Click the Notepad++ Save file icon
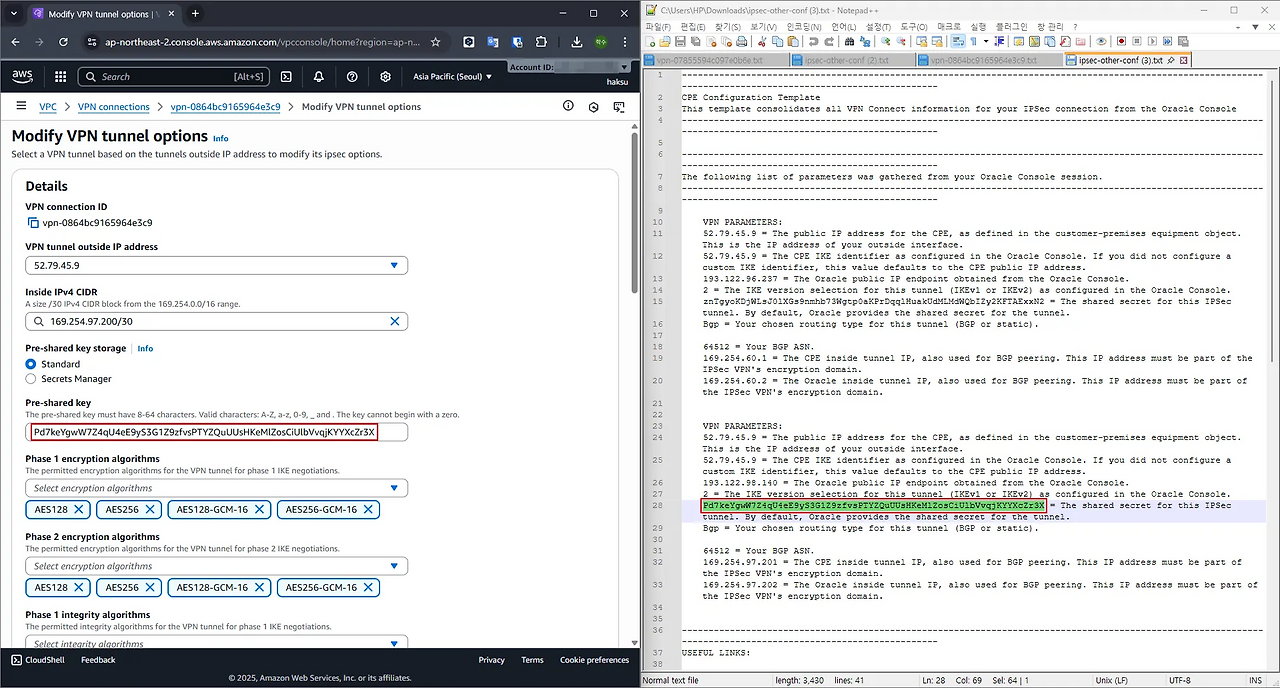1280x688 pixels. (680, 42)
